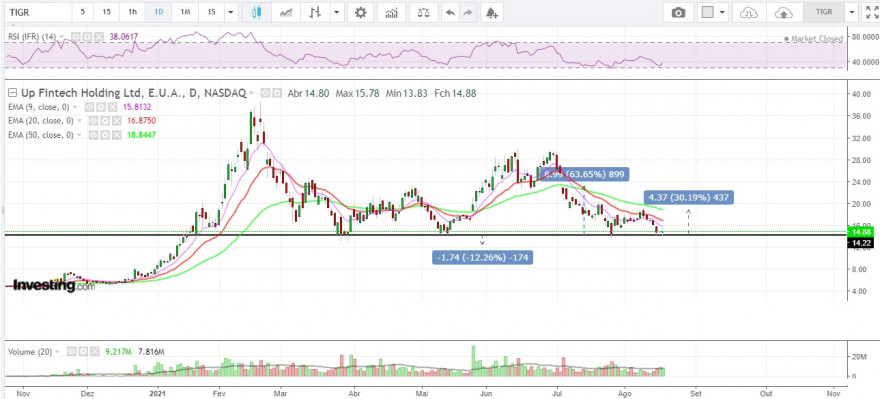Hide the RSI indicator with eye icon

75,37
